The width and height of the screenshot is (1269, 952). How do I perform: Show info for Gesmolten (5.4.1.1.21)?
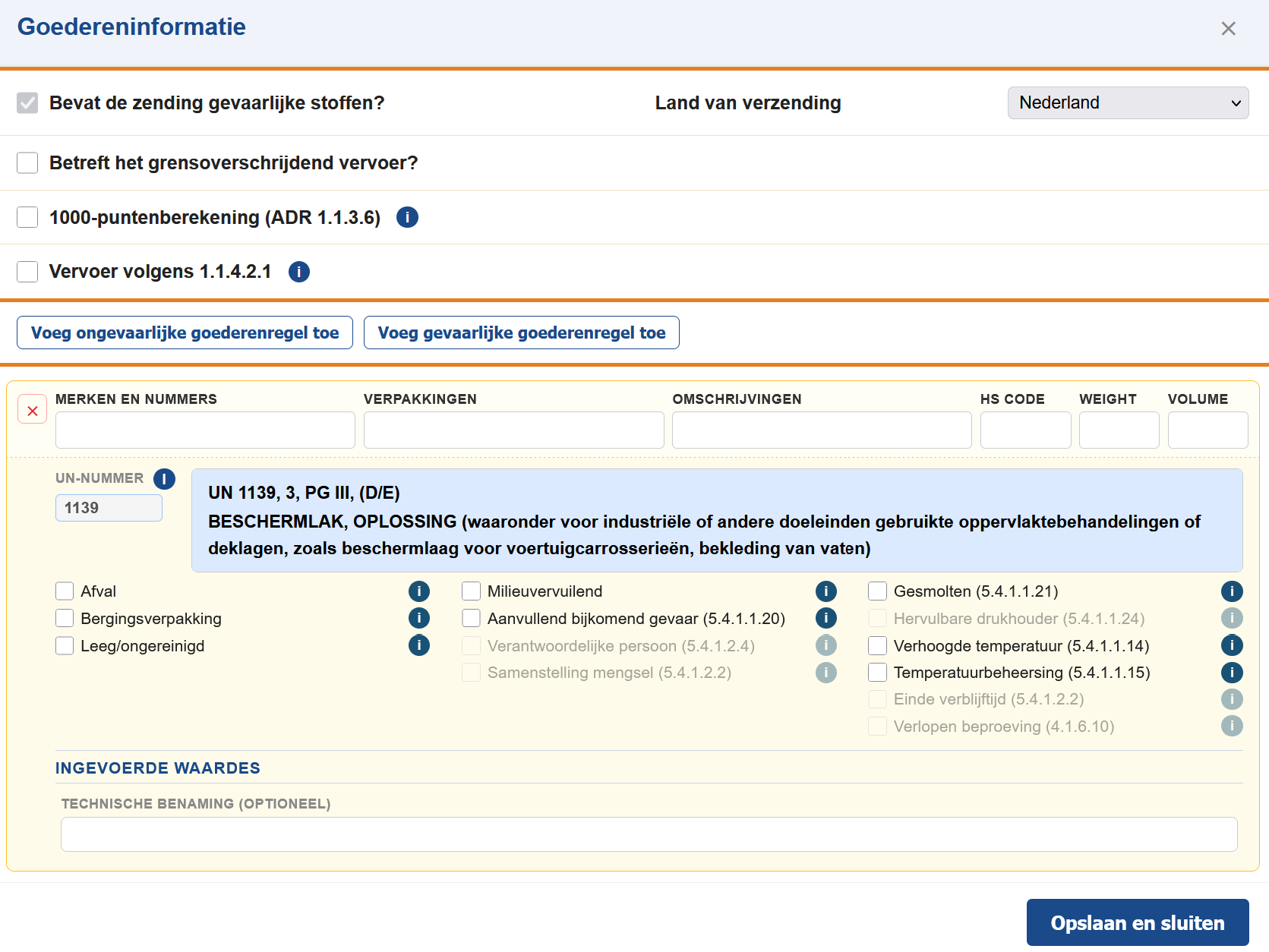(x=1231, y=591)
